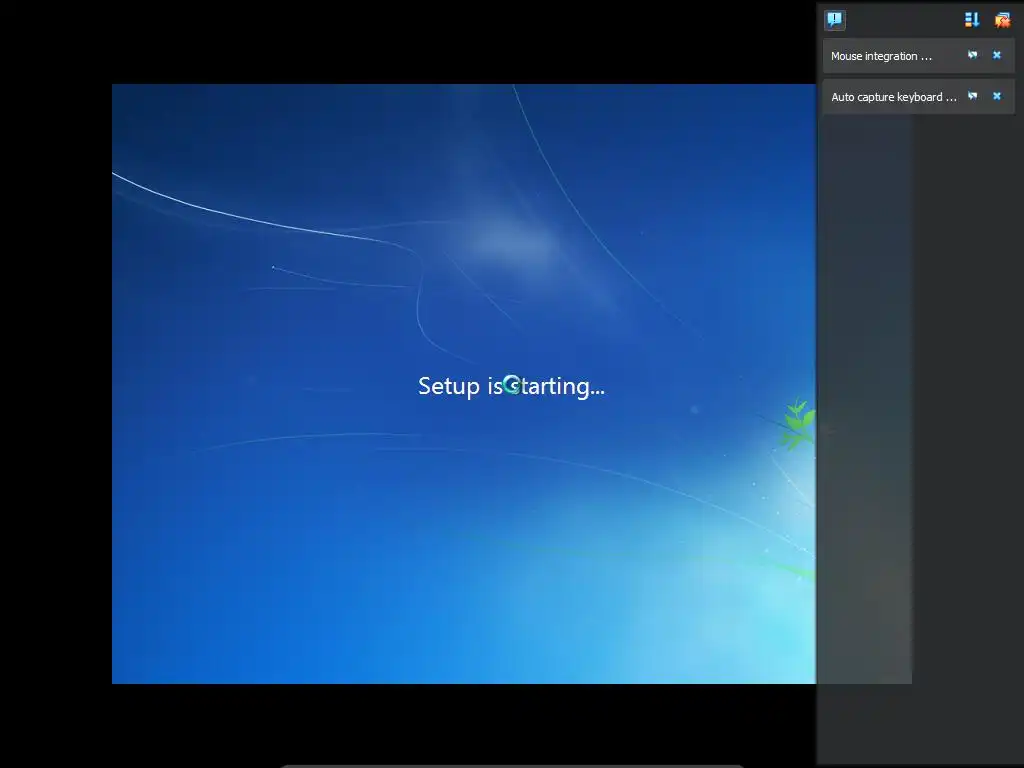The height and width of the screenshot is (768, 1024).
Task: Dismiss the Mouse integration notification
Action: pyautogui.click(x=997, y=56)
